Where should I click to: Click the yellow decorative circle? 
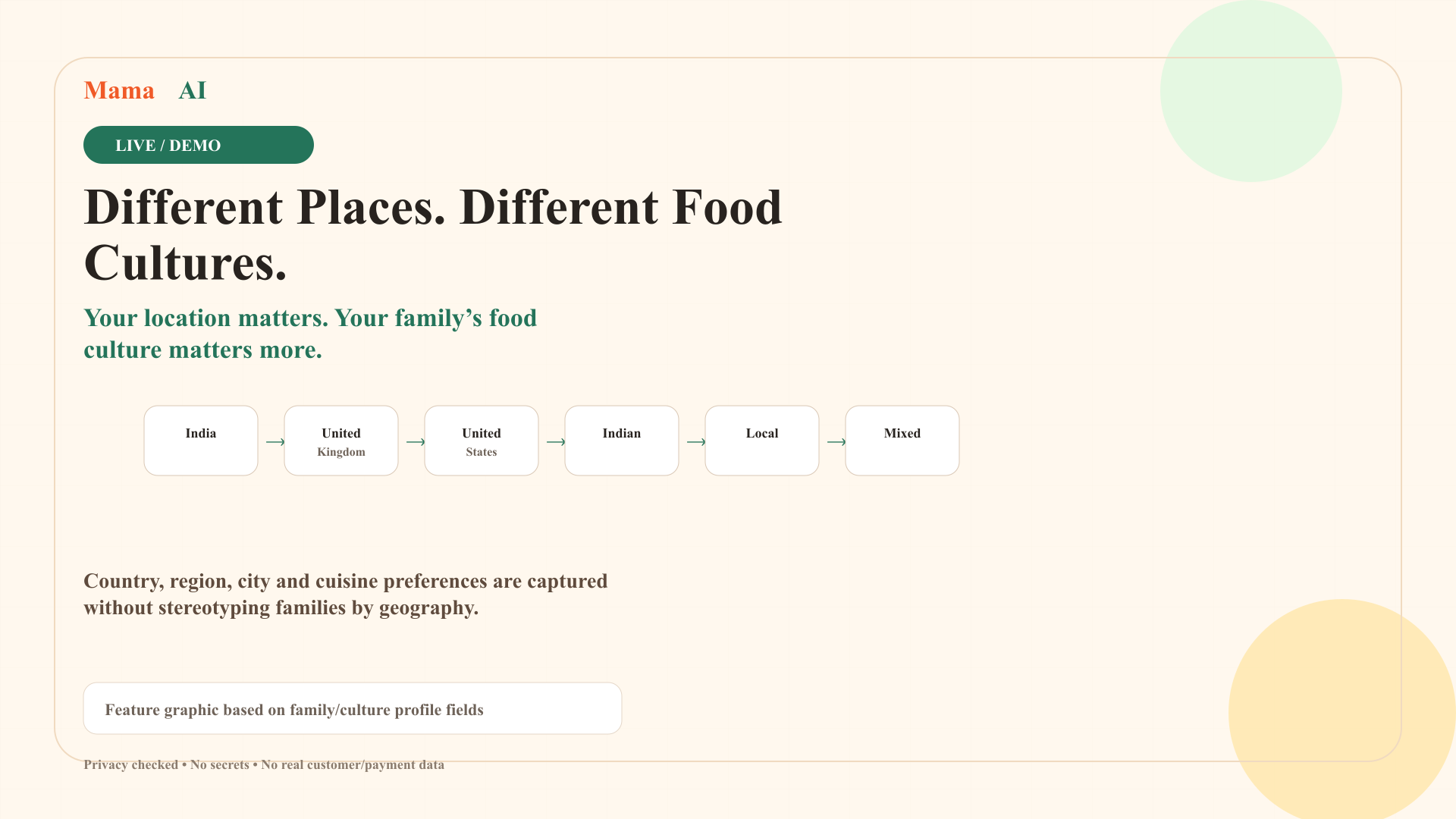pos(1342,710)
